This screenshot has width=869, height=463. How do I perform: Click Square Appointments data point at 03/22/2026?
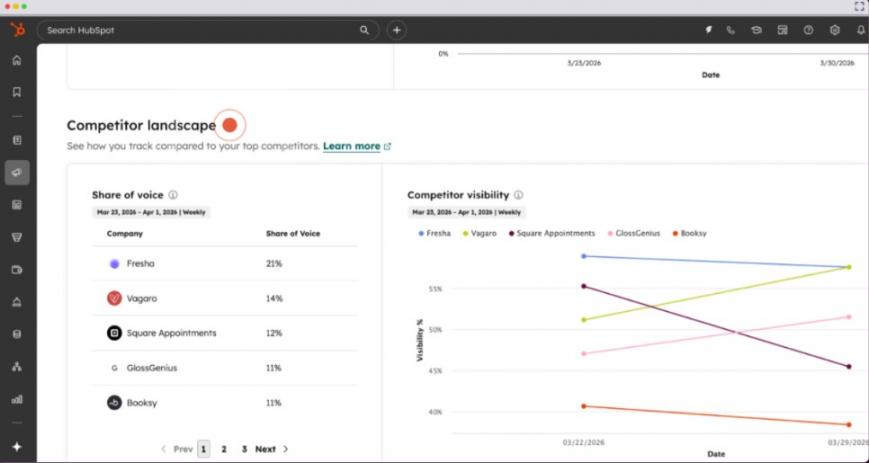click(x=584, y=286)
